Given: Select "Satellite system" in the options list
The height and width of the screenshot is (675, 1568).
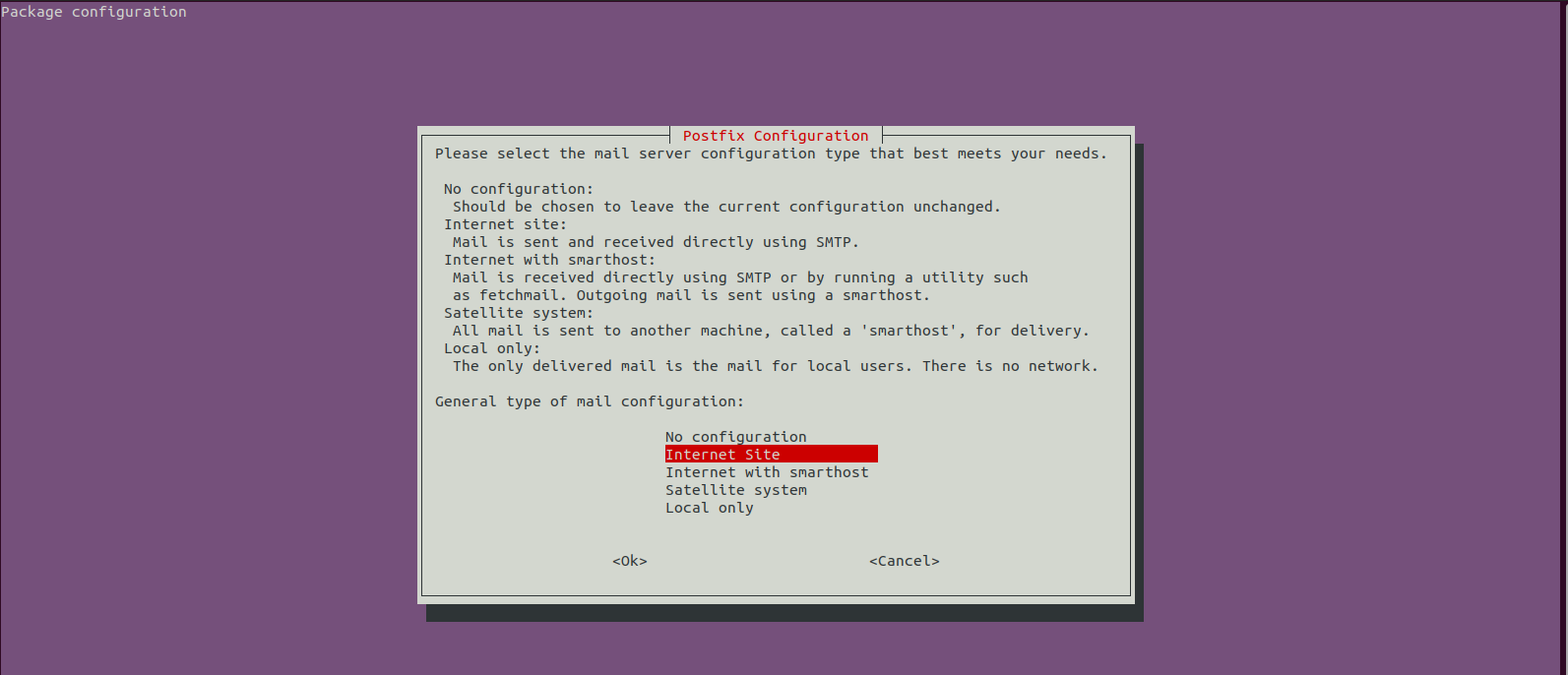Looking at the screenshot, I should click(x=736, y=490).
